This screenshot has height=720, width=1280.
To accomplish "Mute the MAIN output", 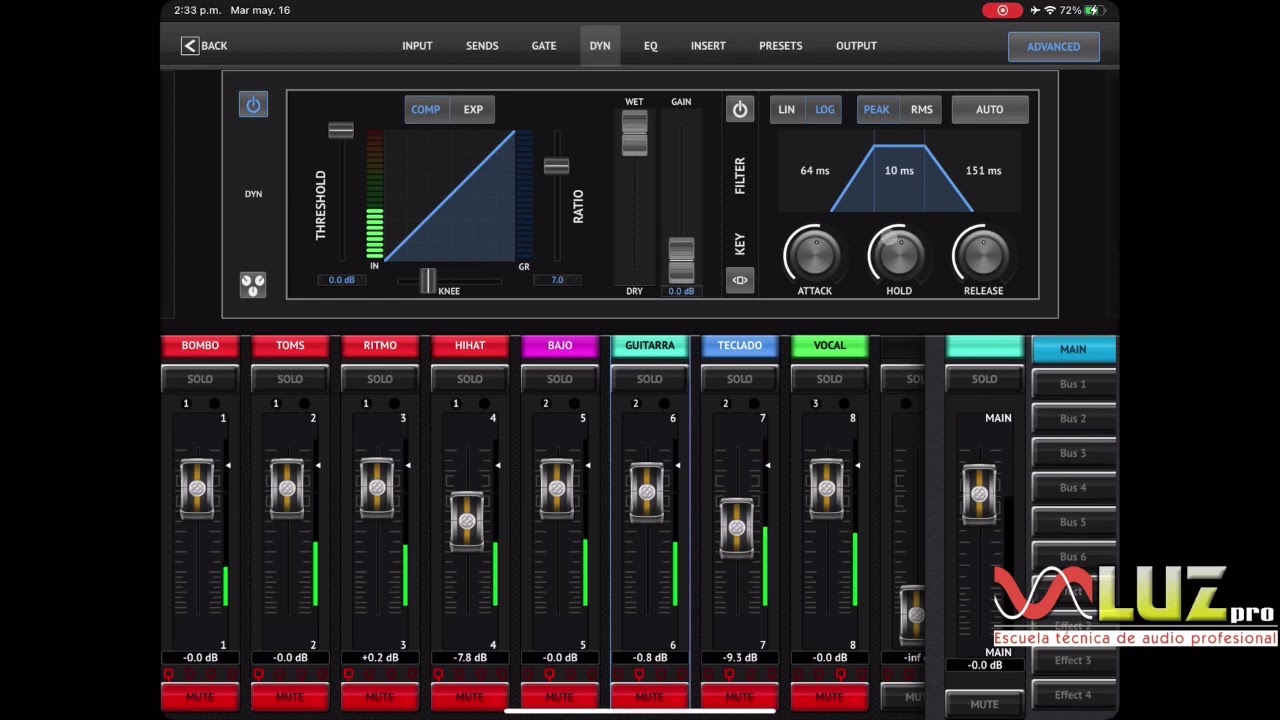I will tap(984, 704).
